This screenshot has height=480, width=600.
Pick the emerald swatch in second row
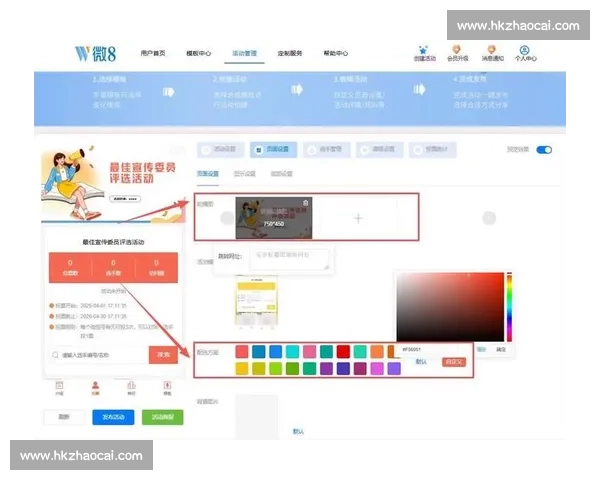310,368
